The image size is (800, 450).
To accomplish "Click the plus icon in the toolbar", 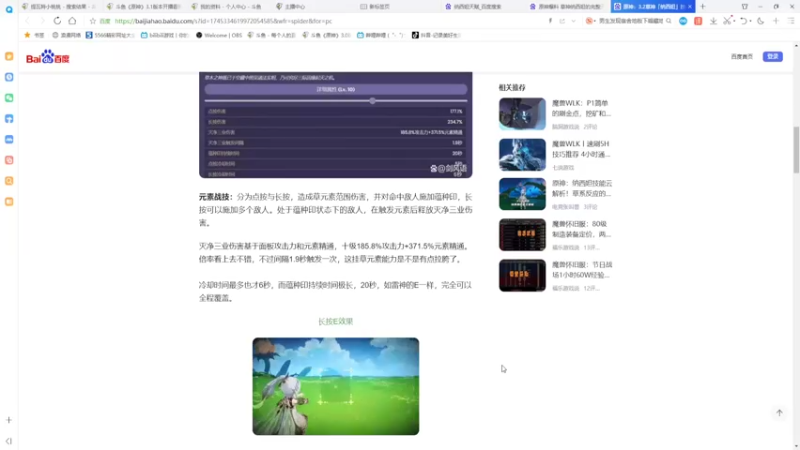I will 776,21.
